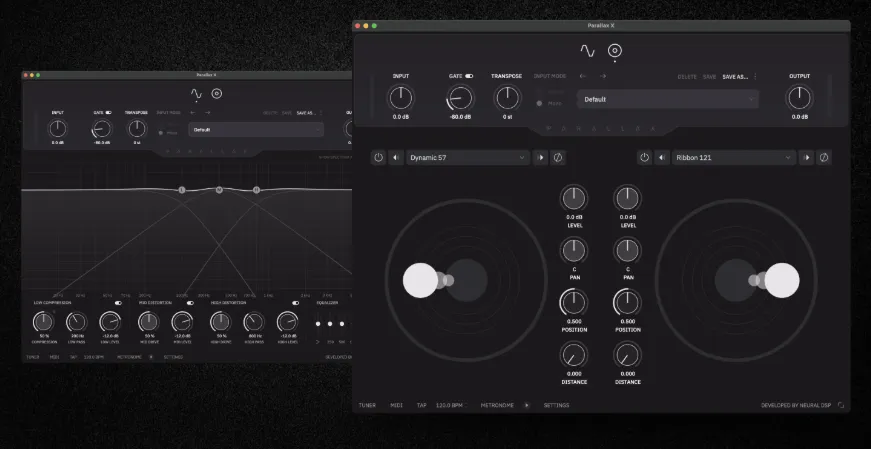Go to next preset in front window

point(603,76)
